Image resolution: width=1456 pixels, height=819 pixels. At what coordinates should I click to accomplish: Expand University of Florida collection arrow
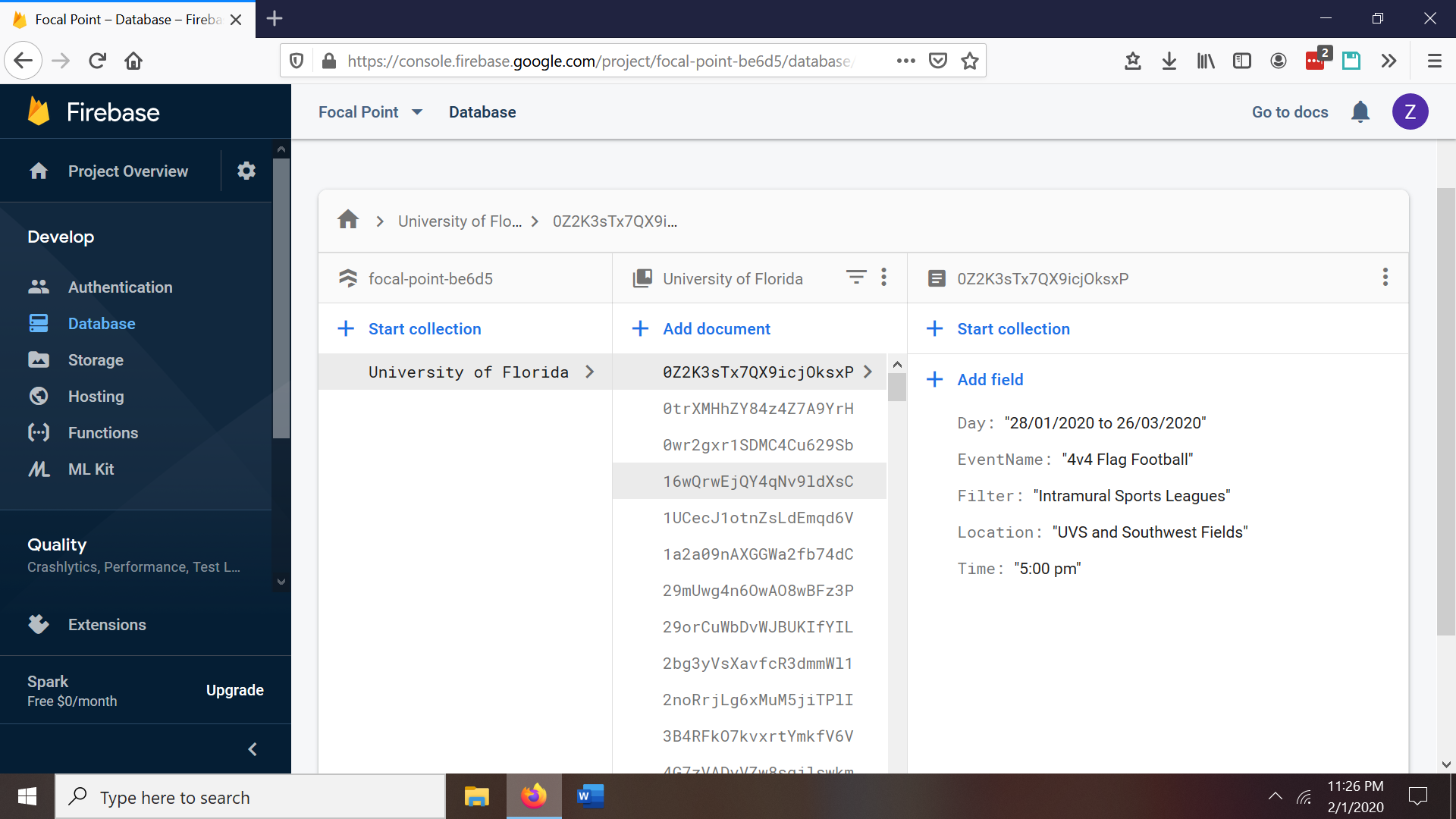coord(589,372)
